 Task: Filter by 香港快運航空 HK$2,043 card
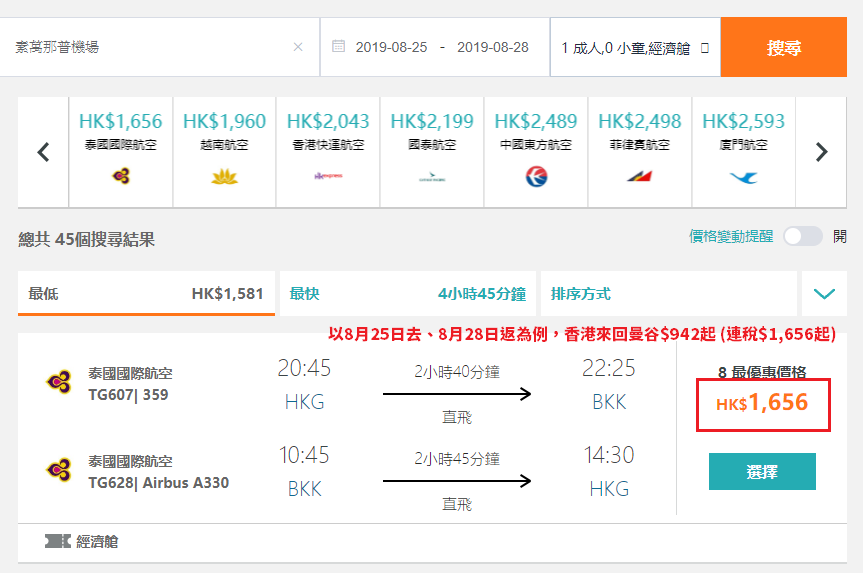tap(328, 152)
